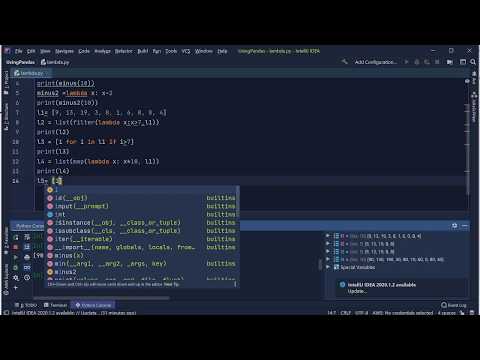This screenshot has height=360, width=480.
Task: Click lambda.py in the navigation bar
Action: [55, 62]
